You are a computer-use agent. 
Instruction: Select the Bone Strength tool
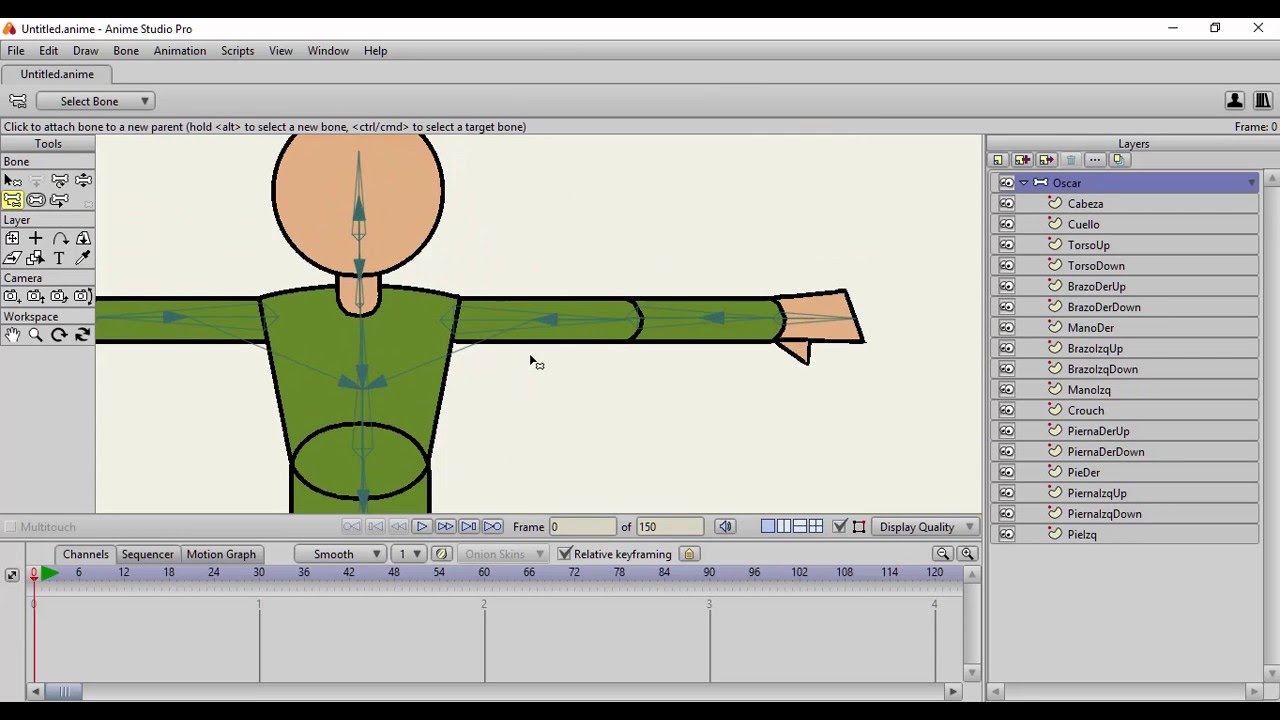(x=36, y=200)
